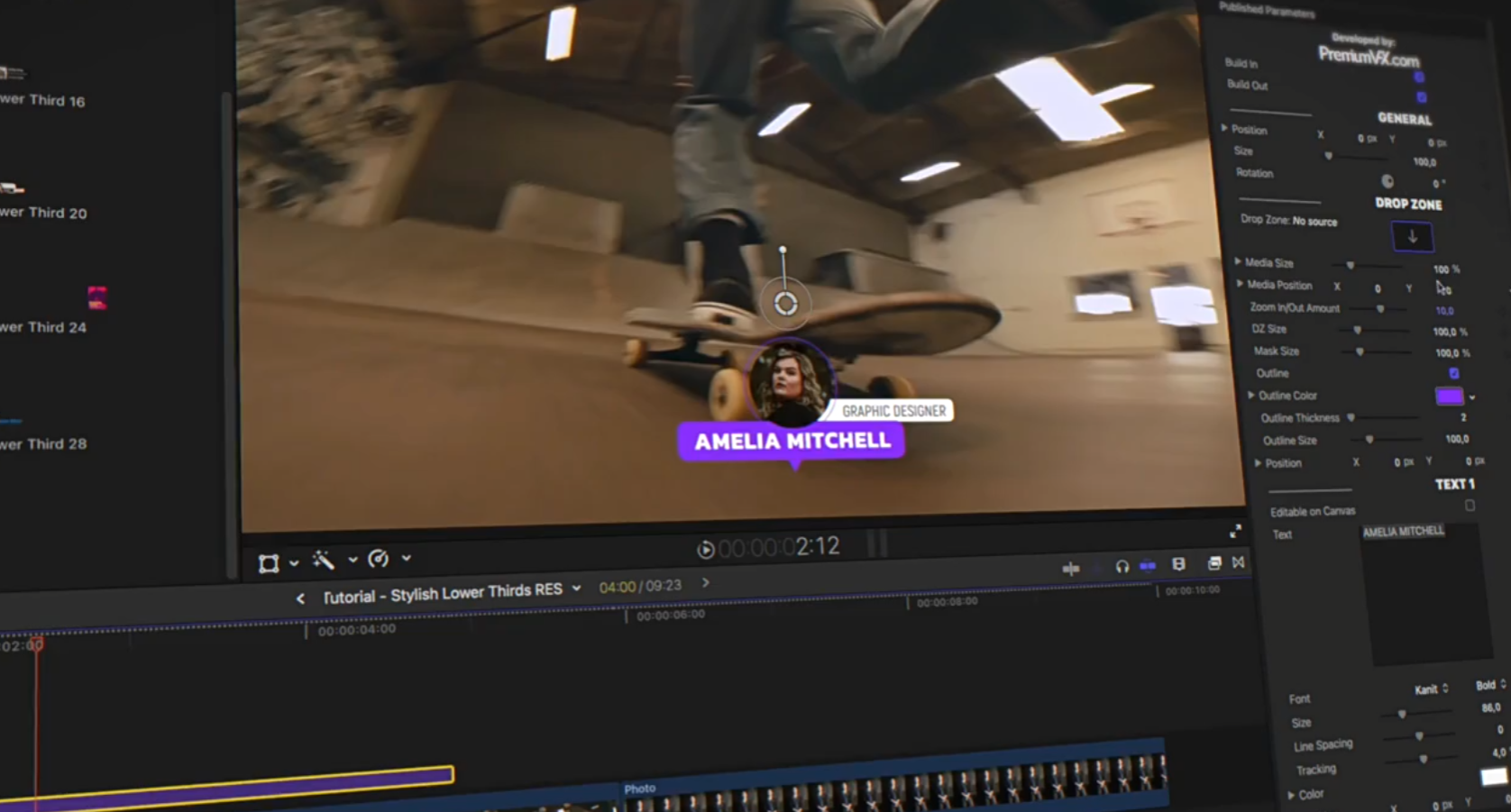Enable the Editable on Canvas checkbox
Screen dimensions: 1511x812
click(x=1470, y=506)
